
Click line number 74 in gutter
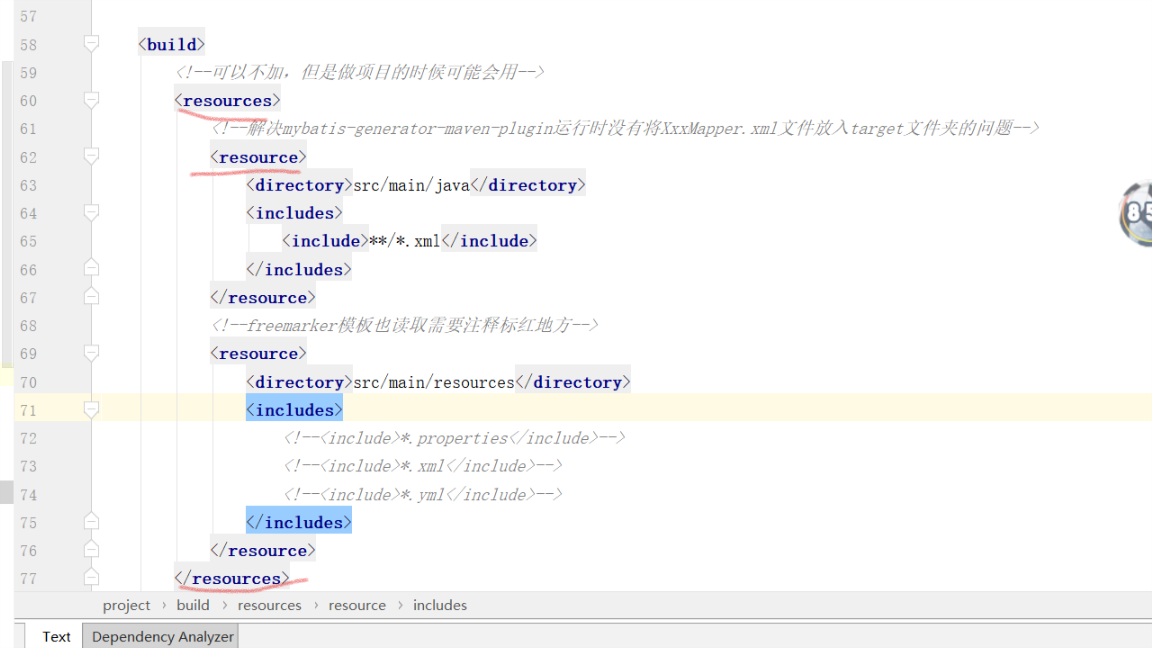29,494
